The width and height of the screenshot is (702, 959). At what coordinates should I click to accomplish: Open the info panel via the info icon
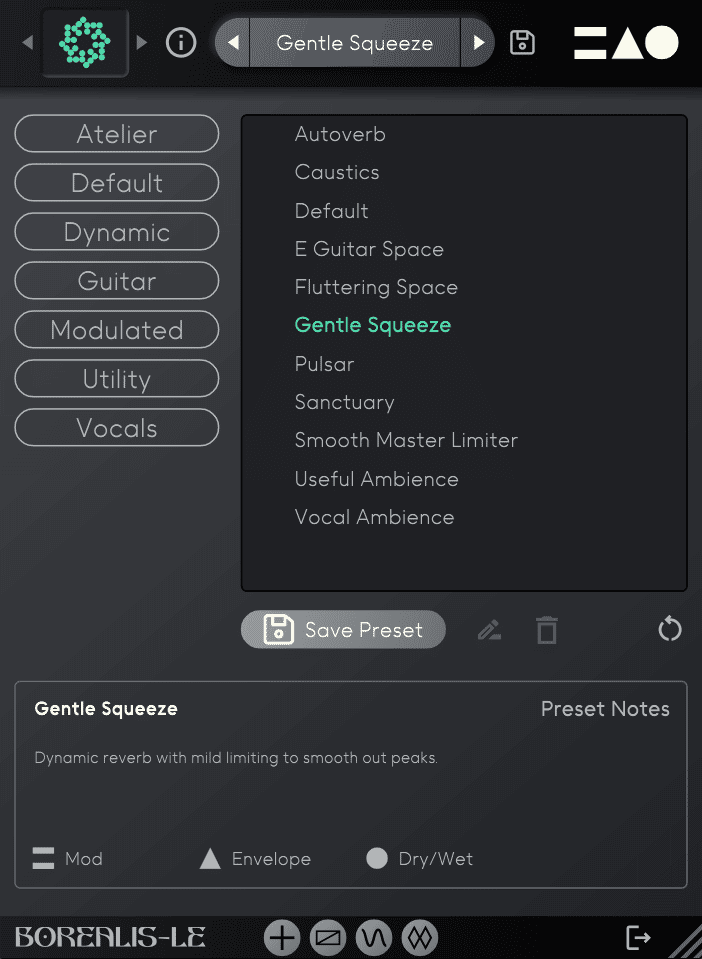click(x=181, y=42)
